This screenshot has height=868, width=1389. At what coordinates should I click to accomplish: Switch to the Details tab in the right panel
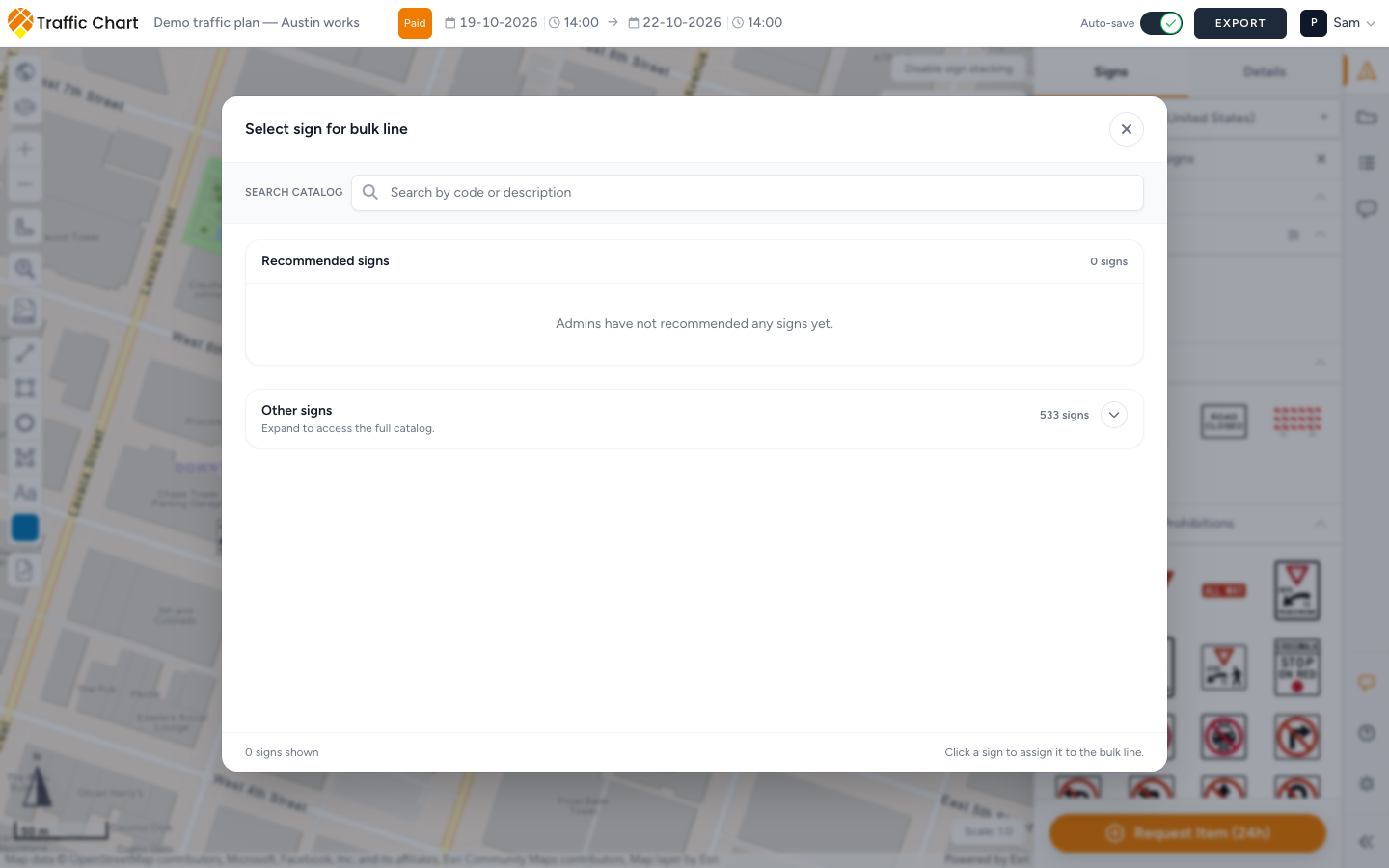(1264, 72)
